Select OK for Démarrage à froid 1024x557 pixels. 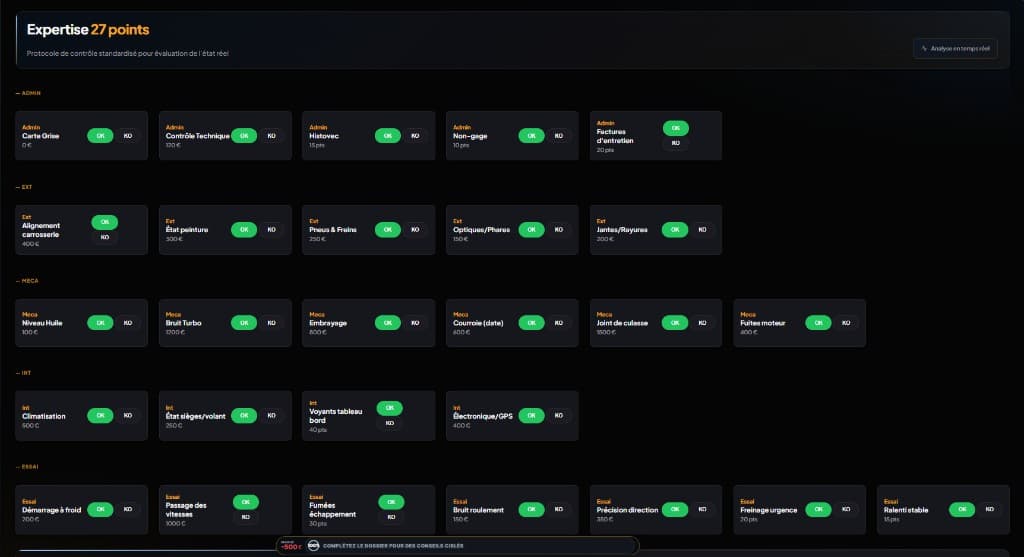tap(100, 509)
